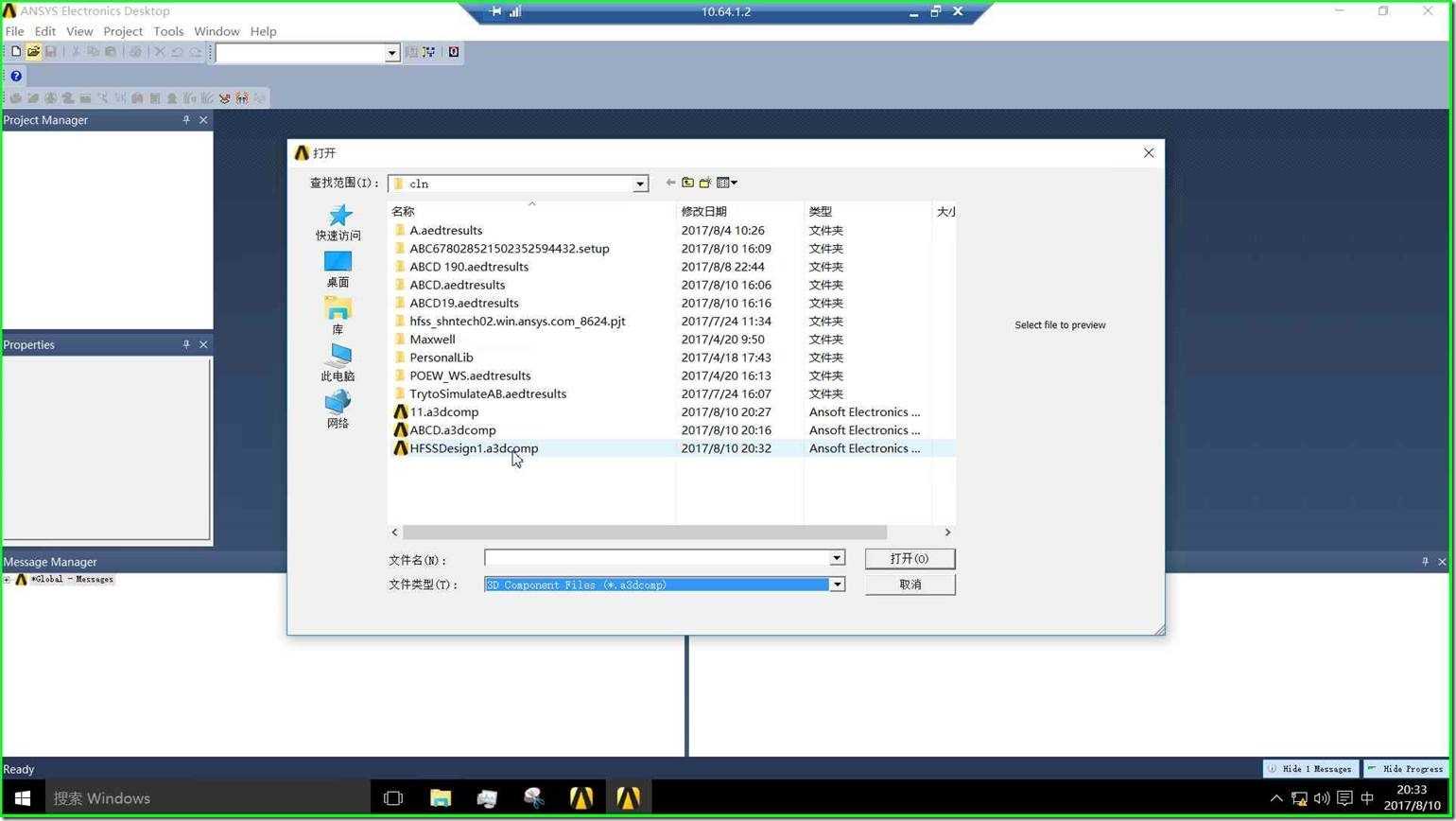The image size is (1456, 821).
Task: Open the Look in (查找范围) cln dropdown
Action: click(x=640, y=183)
